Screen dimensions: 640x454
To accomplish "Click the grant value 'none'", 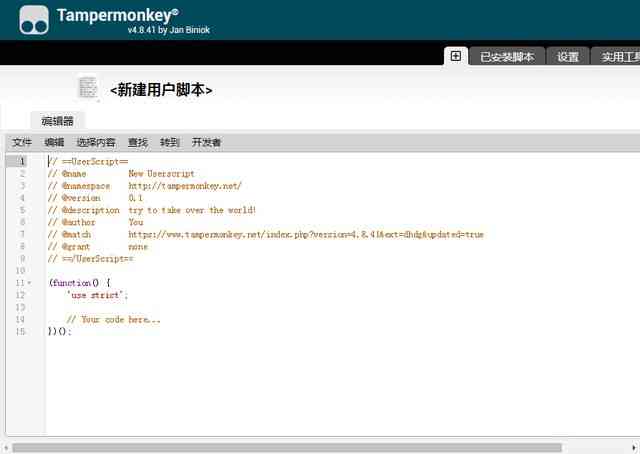I will point(138,247).
